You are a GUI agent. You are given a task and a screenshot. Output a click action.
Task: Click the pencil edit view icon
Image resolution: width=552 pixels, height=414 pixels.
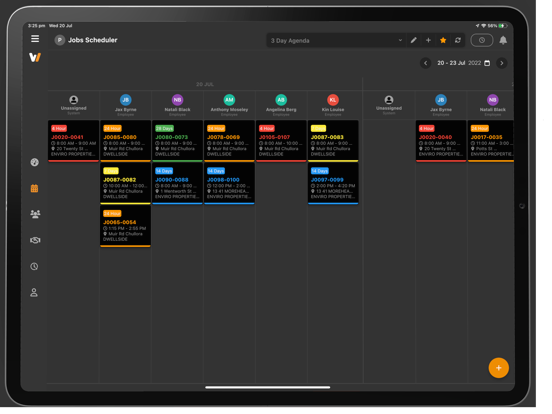[414, 40]
